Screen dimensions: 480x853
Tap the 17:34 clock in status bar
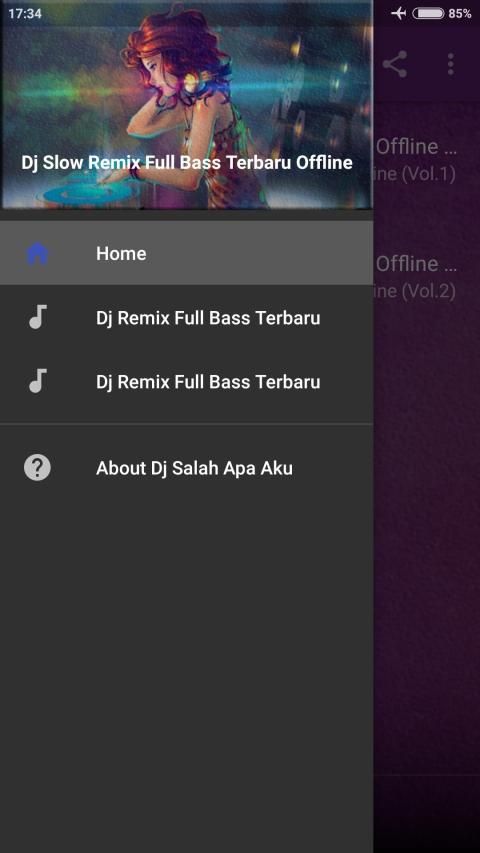pyautogui.click(x=24, y=13)
